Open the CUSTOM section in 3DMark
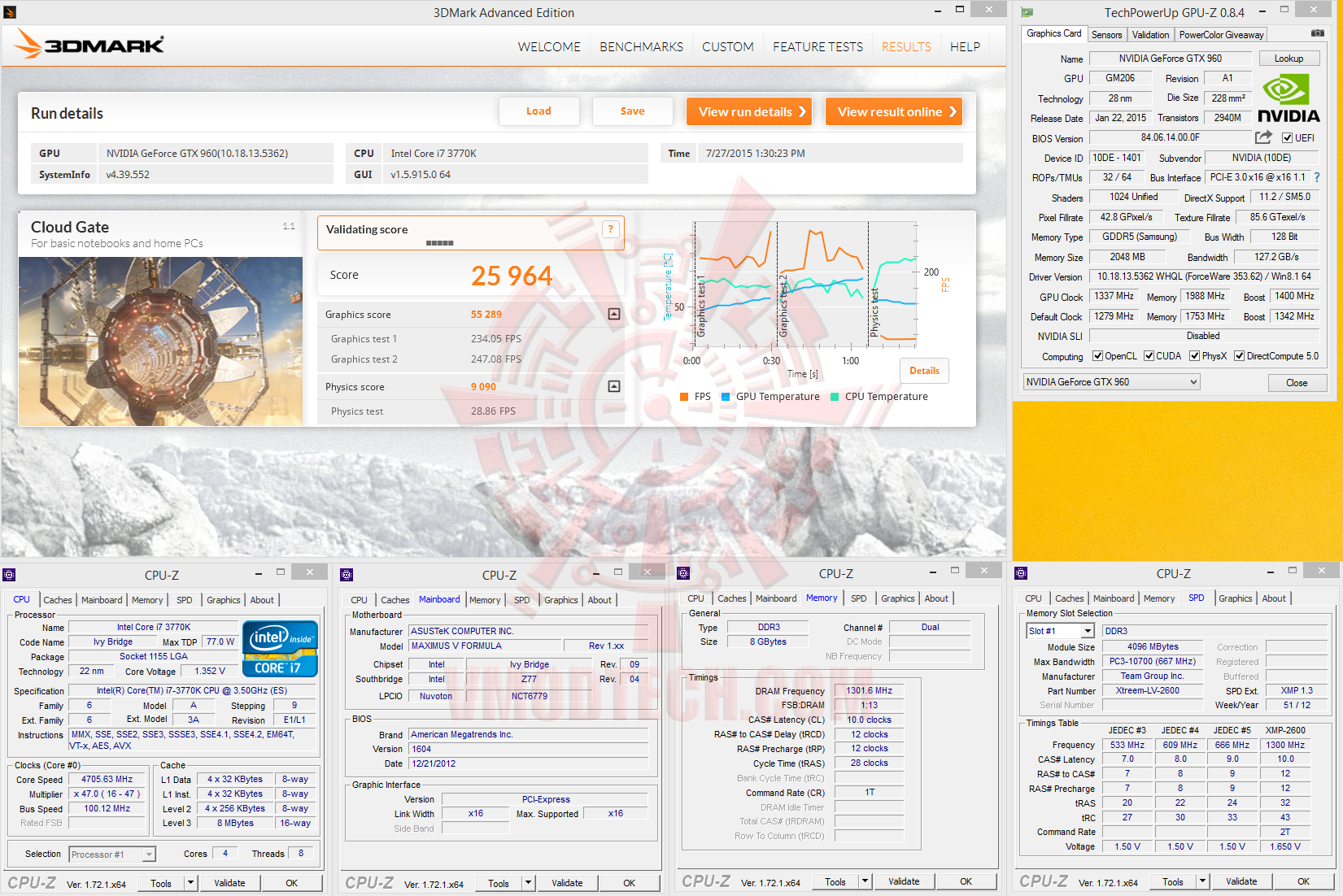Image resolution: width=1343 pixels, height=896 pixels. coord(727,47)
